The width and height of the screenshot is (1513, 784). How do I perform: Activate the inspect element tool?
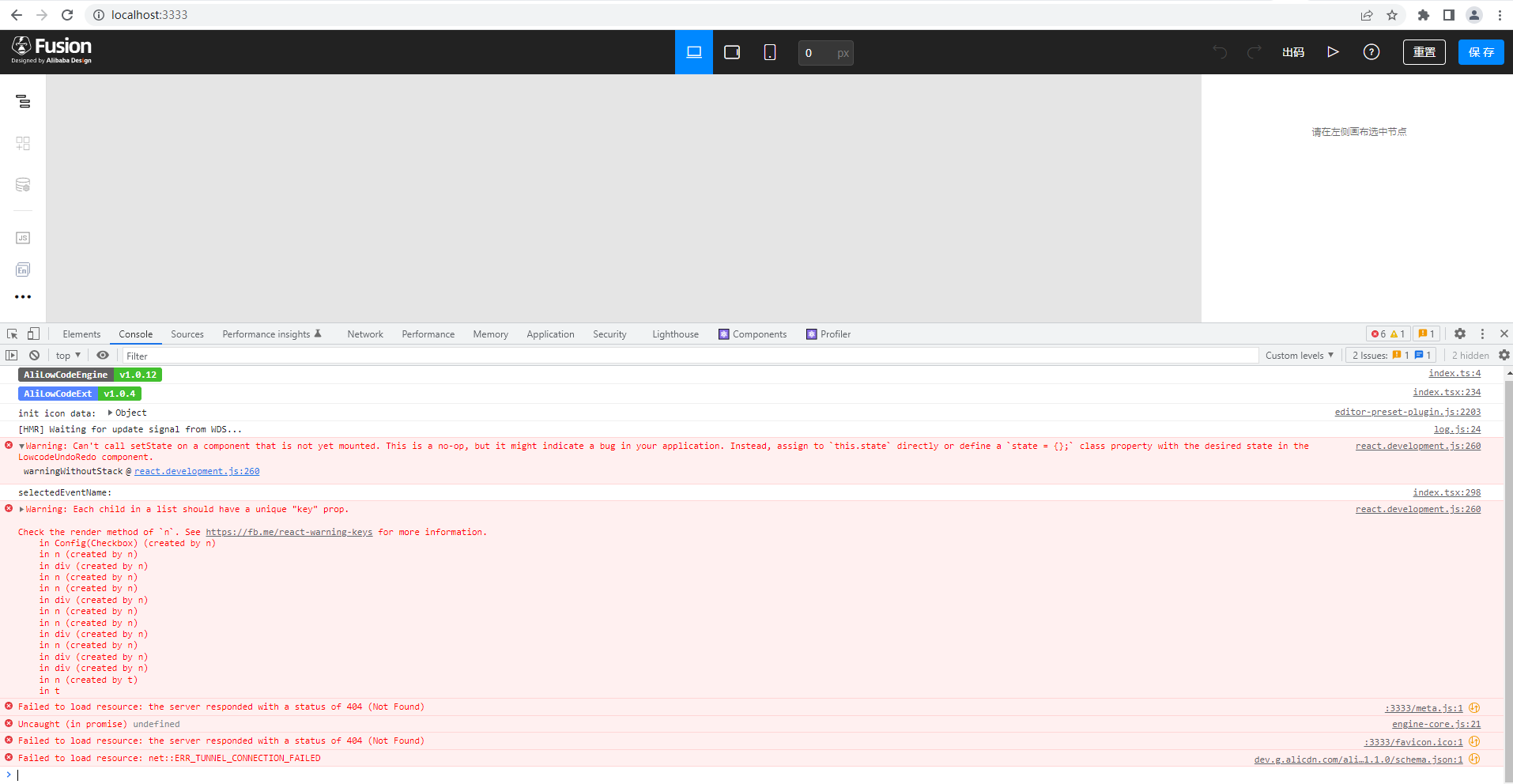click(11, 334)
